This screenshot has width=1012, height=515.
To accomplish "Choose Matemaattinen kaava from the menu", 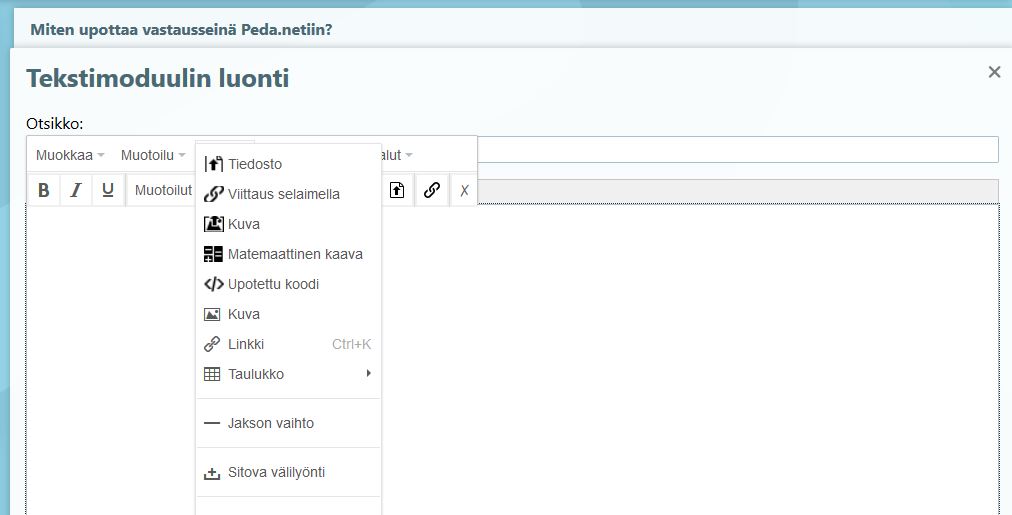I will (294, 254).
